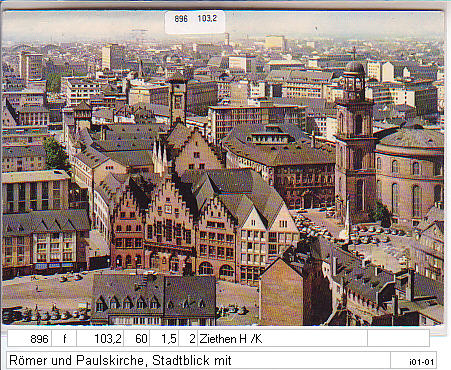Select the cell containing 60
This screenshot has height=370, width=451.
[x=137, y=339]
